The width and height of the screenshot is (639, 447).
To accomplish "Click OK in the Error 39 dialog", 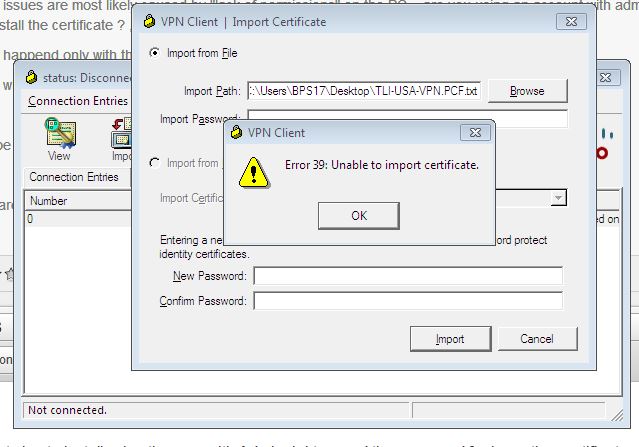I will coord(359,216).
